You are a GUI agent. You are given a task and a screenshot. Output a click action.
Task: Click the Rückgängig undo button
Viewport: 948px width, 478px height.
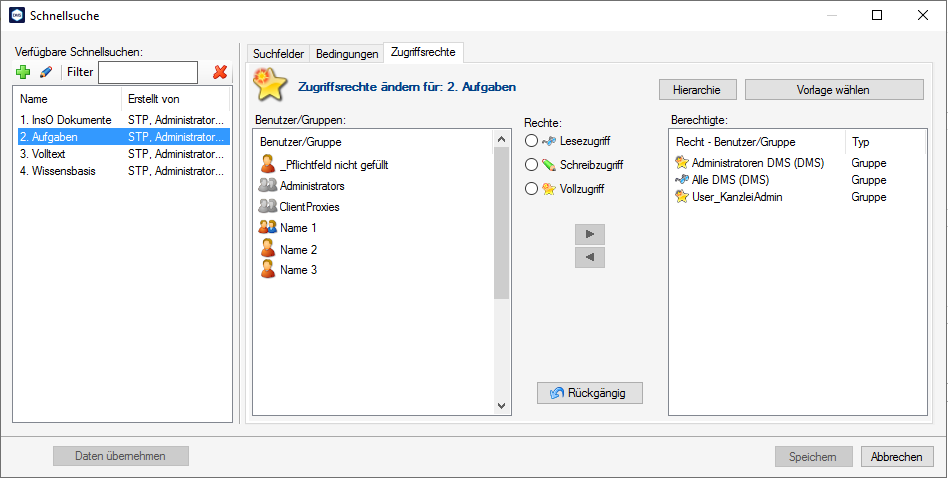coord(589,393)
